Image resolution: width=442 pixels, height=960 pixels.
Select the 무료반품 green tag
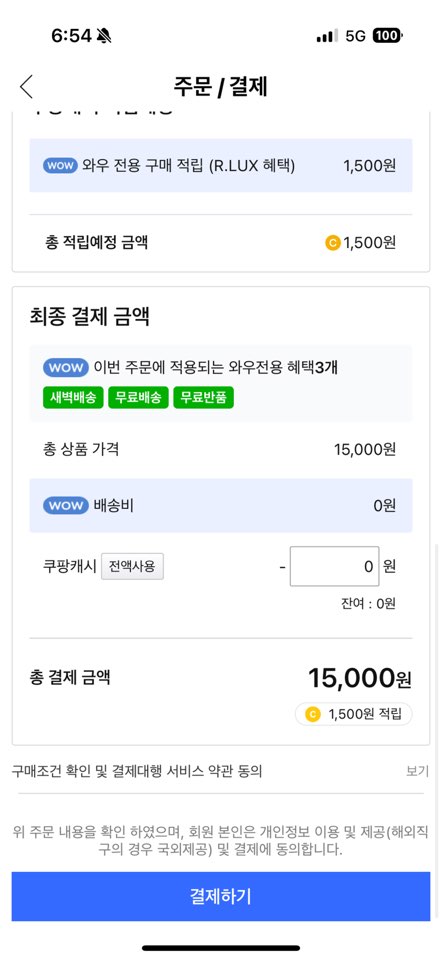[204, 398]
